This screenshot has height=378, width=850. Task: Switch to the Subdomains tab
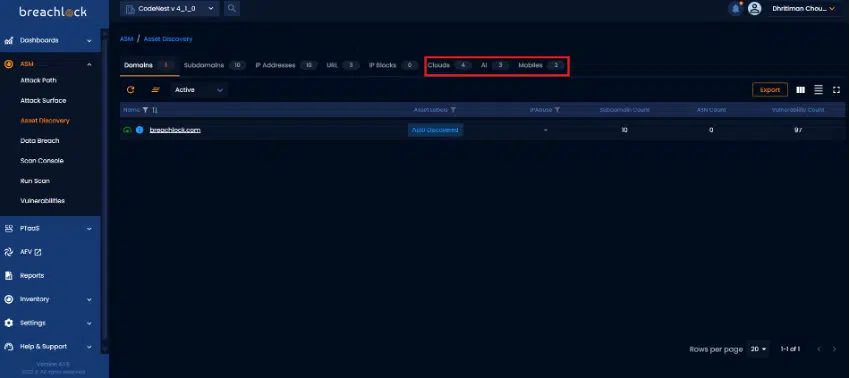pos(214,65)
